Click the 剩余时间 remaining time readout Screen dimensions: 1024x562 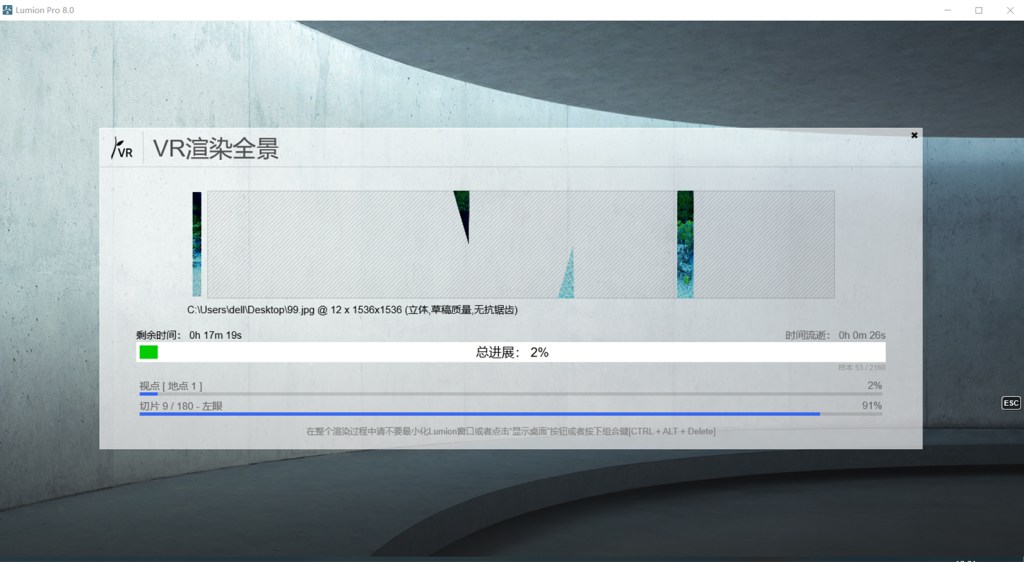(x=189, y=335)
